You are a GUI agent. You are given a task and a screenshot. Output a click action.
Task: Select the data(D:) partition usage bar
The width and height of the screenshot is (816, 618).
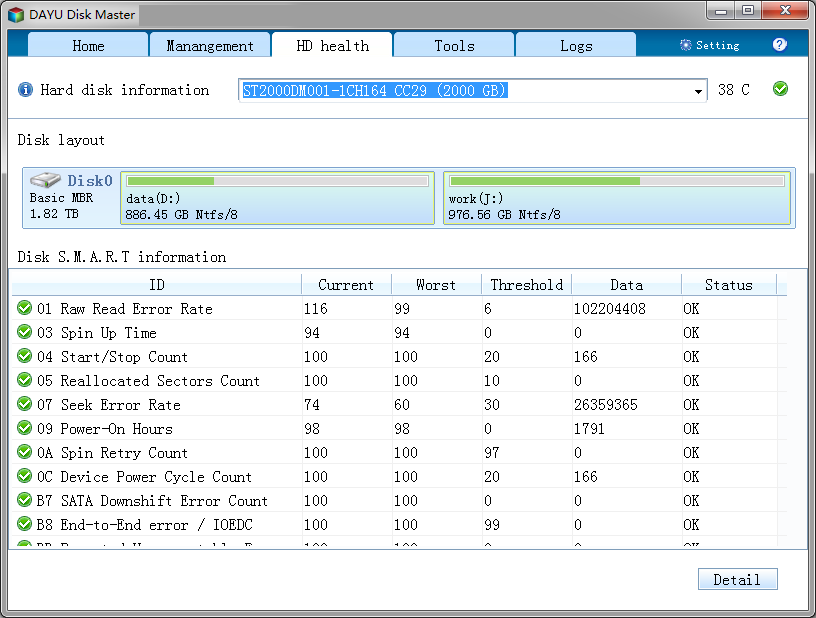tap(277, 181)
